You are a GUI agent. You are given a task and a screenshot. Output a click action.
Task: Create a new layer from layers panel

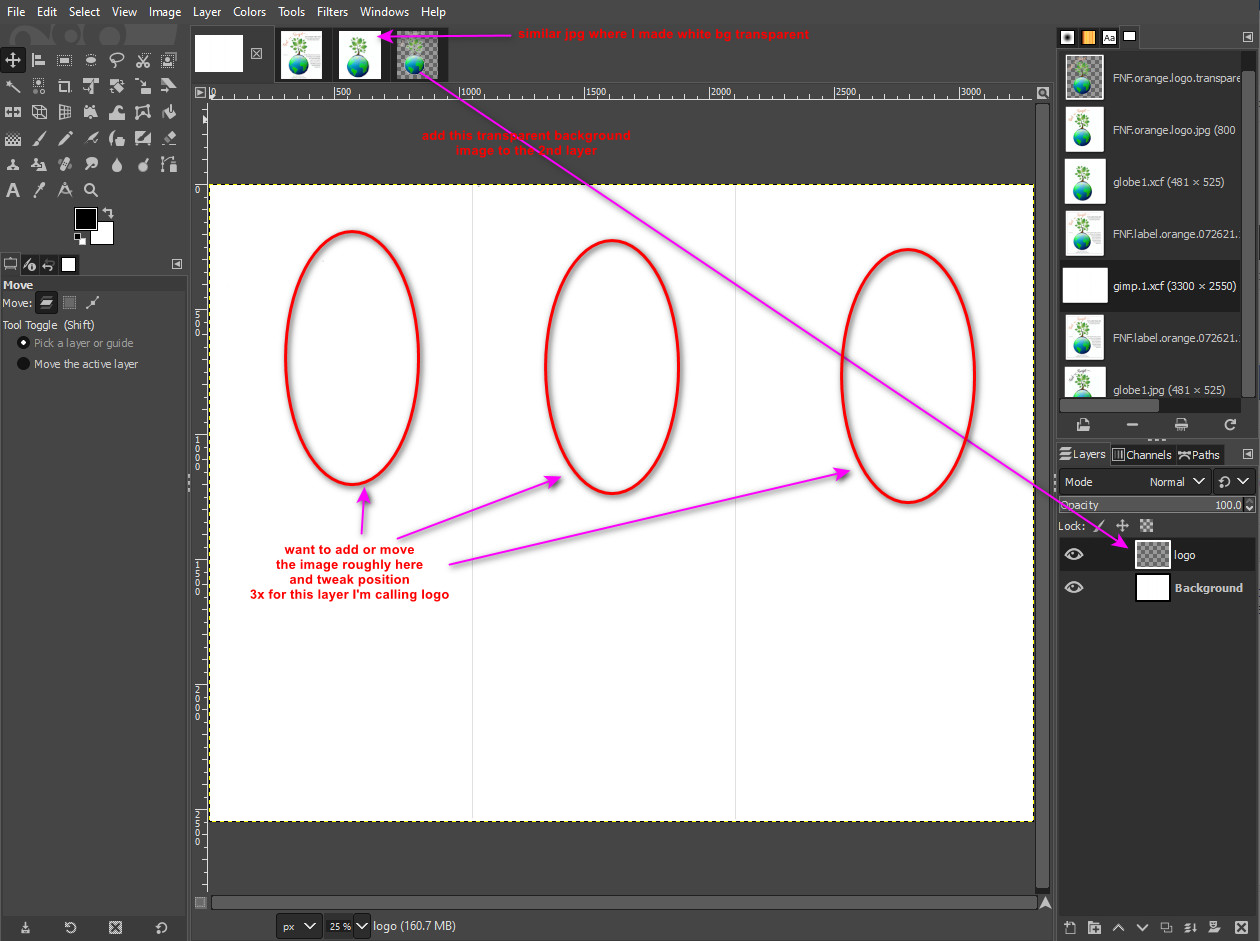1069,927
